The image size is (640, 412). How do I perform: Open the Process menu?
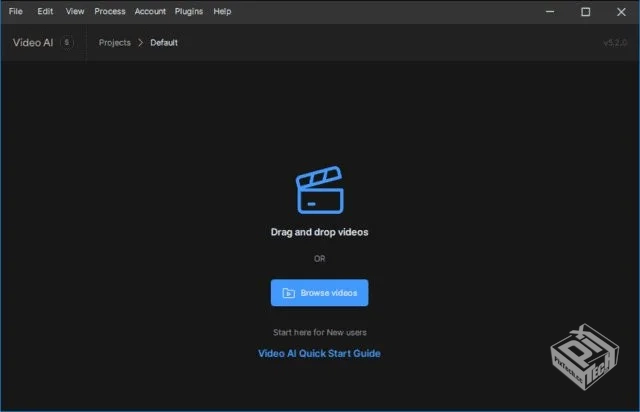click(110, 11)
